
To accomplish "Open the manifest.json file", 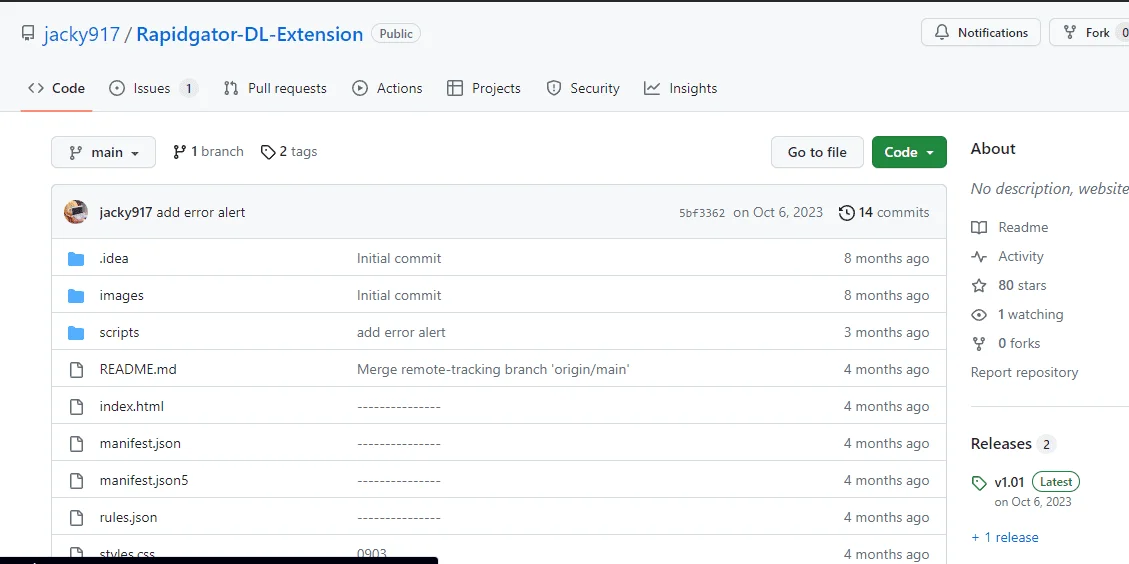I will pyautogui.click(x=140, y=444).
